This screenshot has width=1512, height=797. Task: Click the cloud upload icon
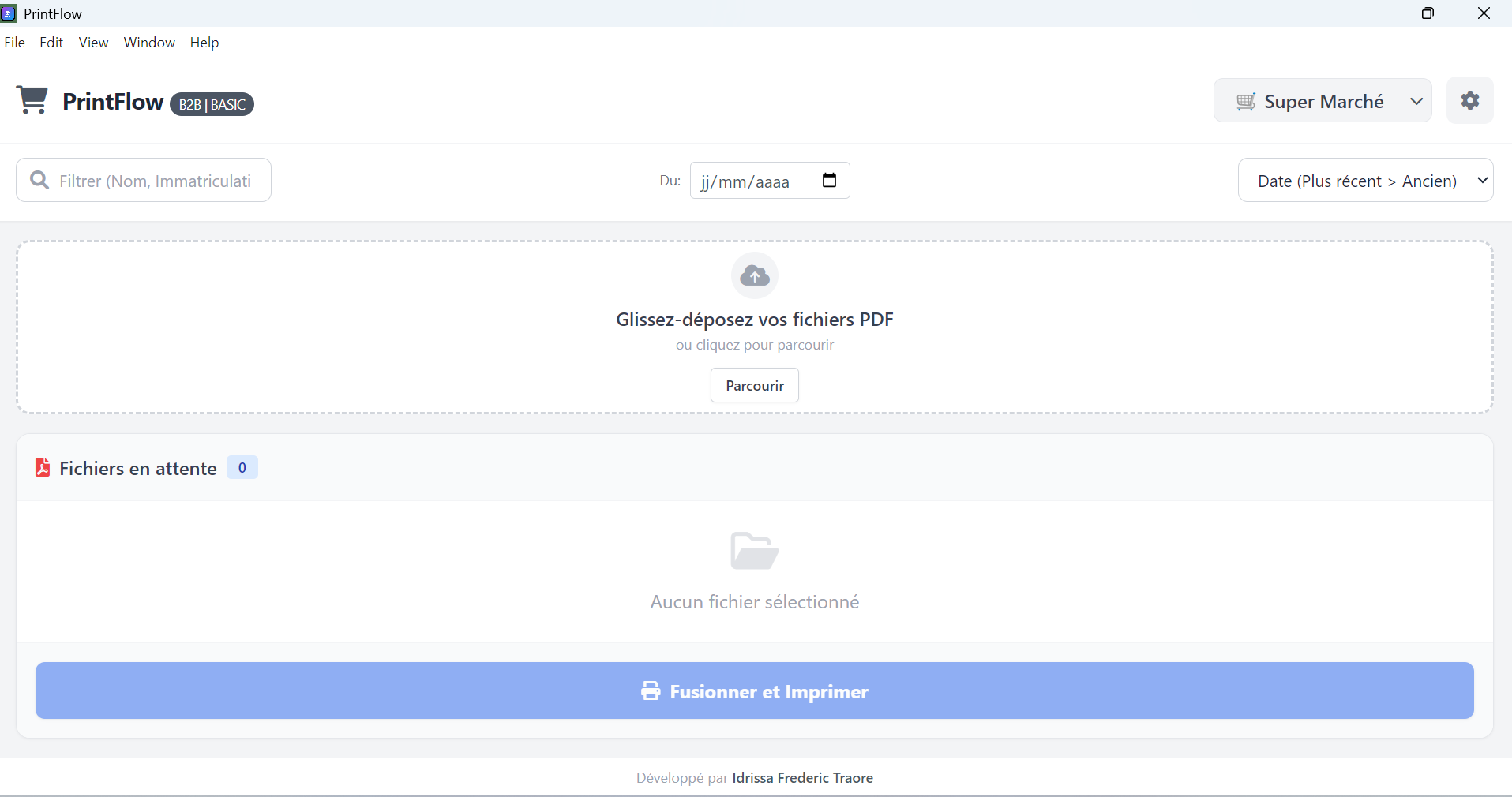click(x=755, y=275)
